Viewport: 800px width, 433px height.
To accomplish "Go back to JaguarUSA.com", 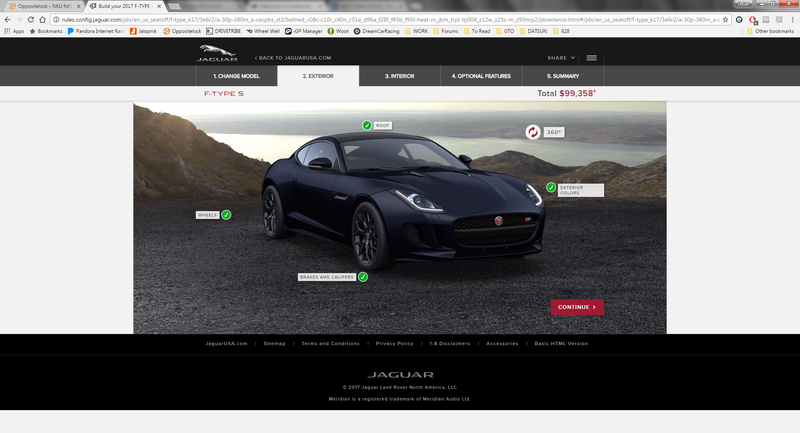I will tap(293, 58).
